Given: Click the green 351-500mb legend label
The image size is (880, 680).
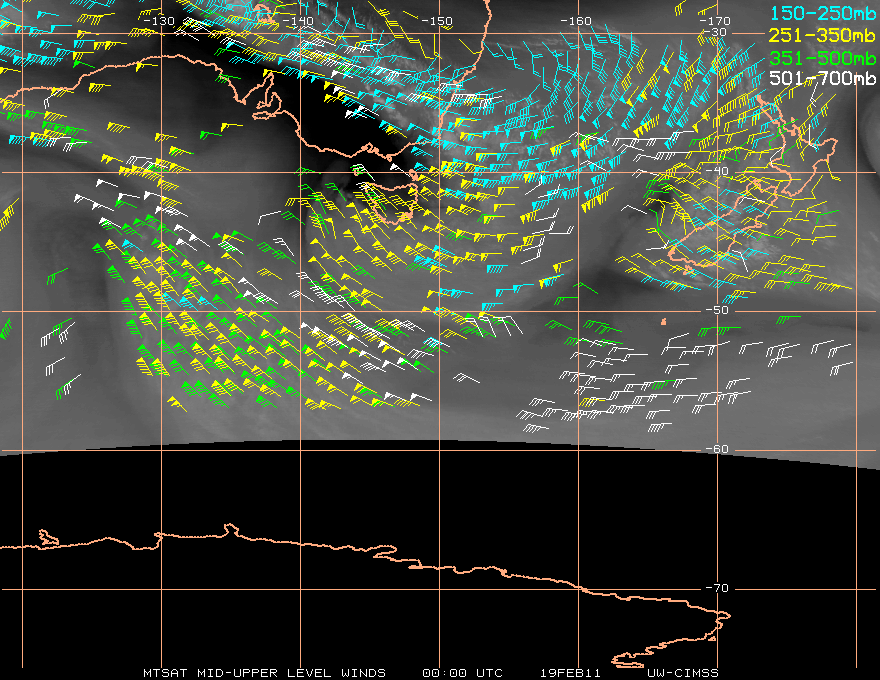Looking at the screenshot, I should click(x=822, y=58).
